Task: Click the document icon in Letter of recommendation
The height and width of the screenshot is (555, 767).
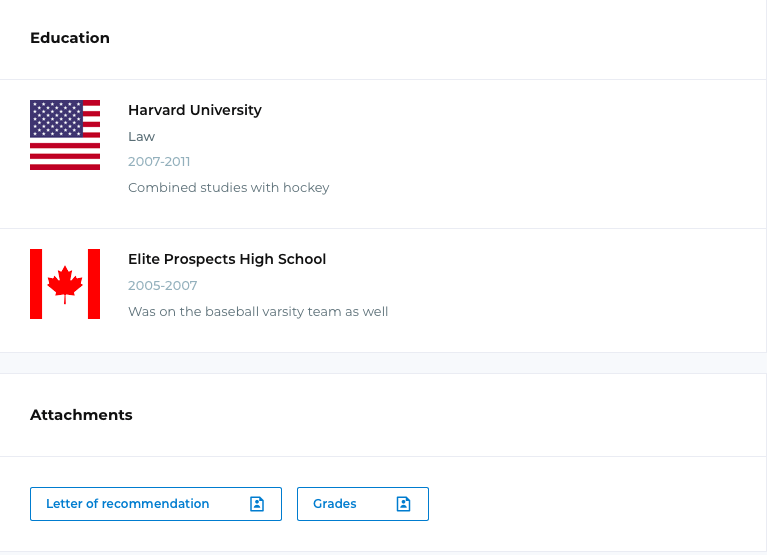Action: [257, 504]
